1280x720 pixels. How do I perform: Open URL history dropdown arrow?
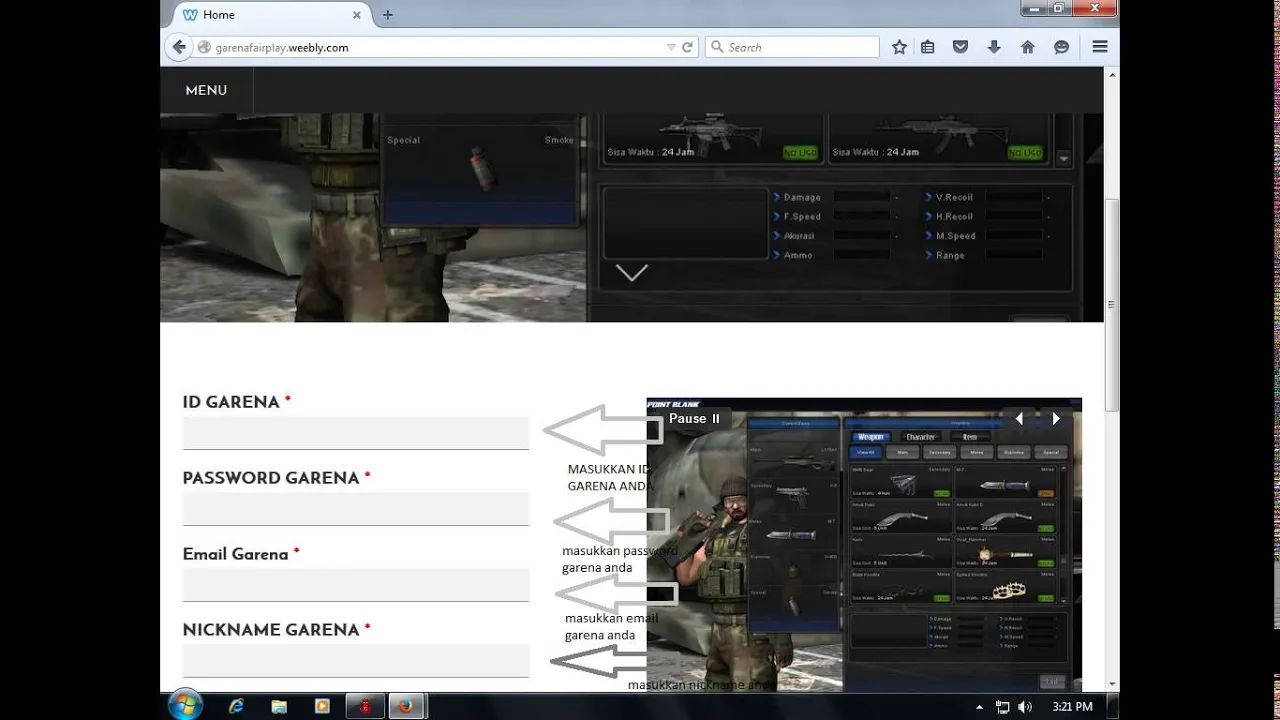671,47
